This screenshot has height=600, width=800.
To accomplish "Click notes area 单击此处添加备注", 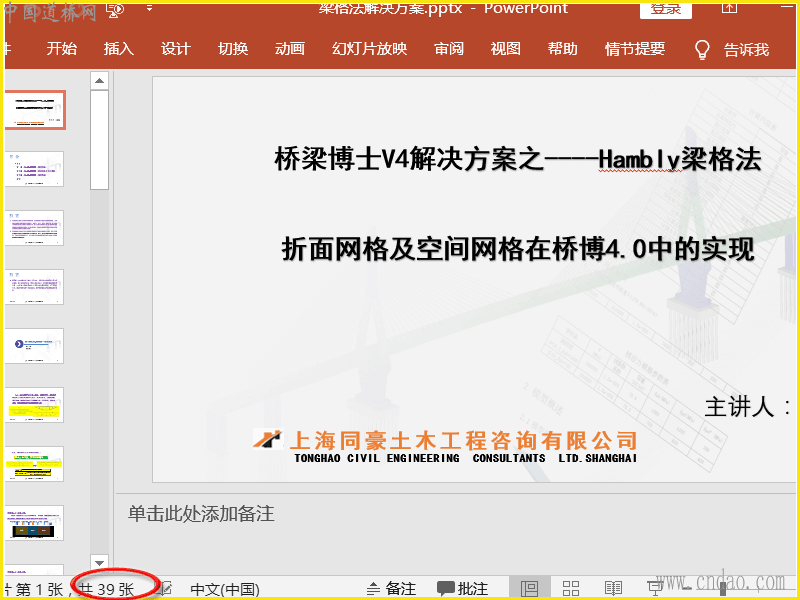I will [x=201, y=514].
